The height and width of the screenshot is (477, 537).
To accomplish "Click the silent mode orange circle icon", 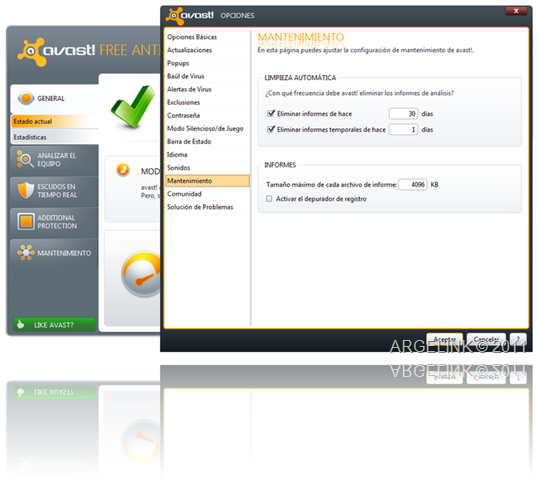I will point(123,170).
